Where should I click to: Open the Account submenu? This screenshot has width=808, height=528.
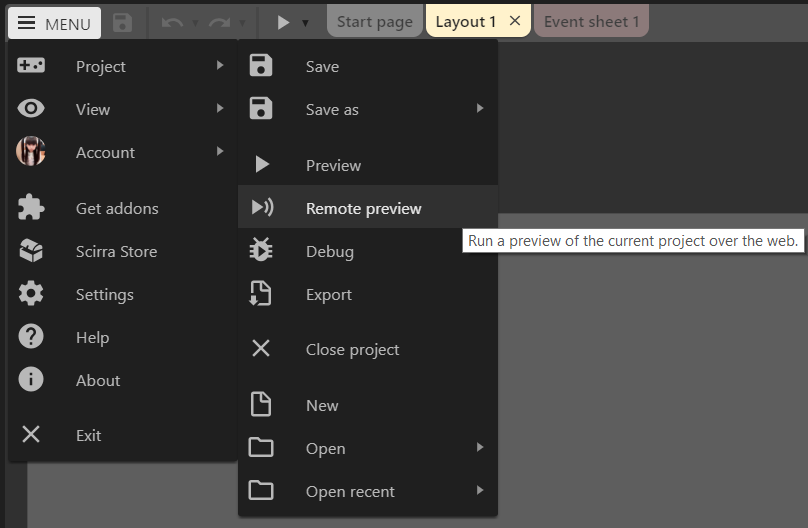[x=123, y=152]
